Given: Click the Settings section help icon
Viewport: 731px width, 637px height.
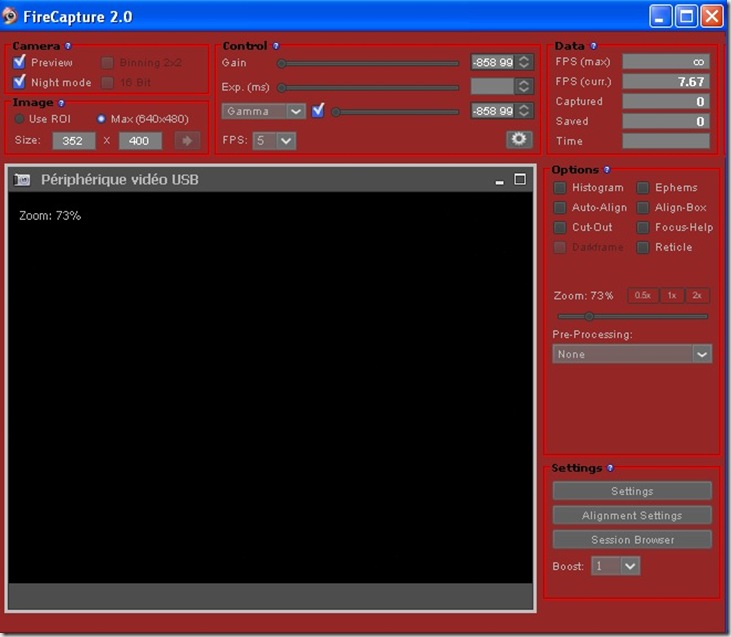Looking at the screenshot, I should pyautogui.click(x=610, y=468).
